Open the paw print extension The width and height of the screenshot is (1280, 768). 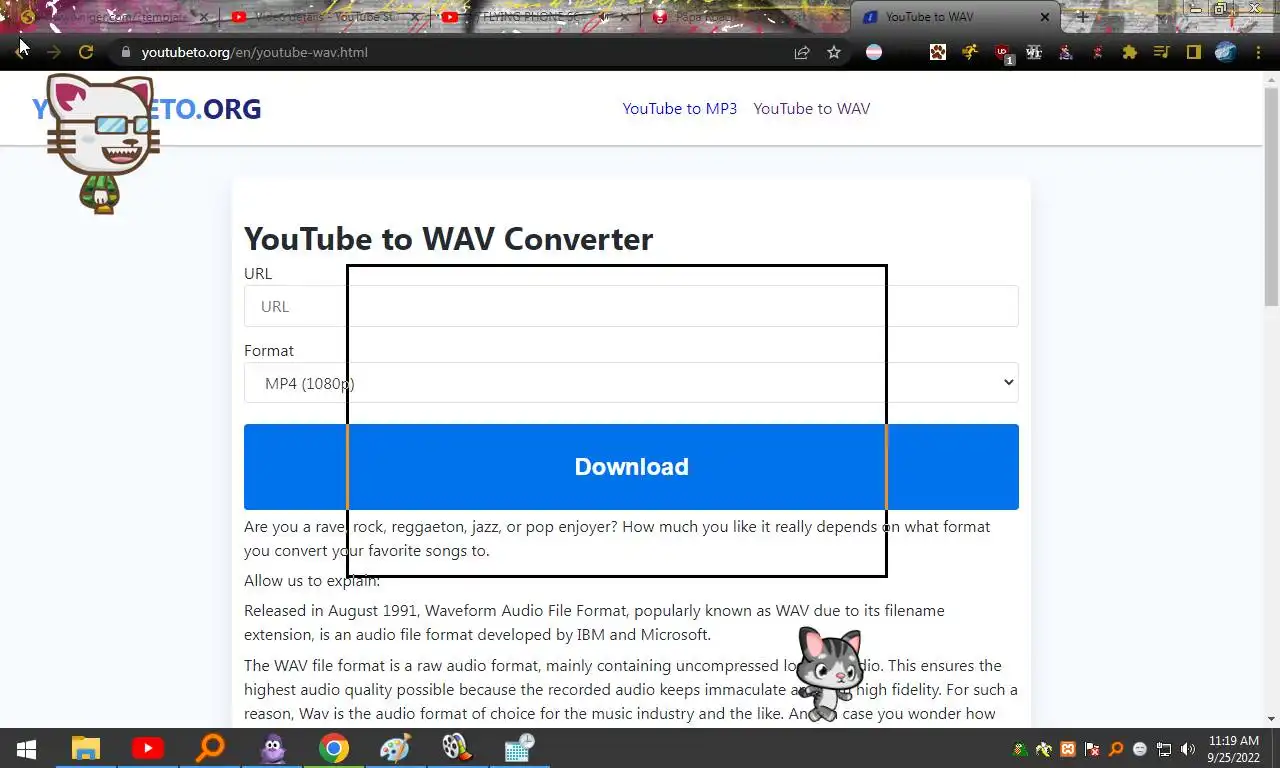point(938,52)
